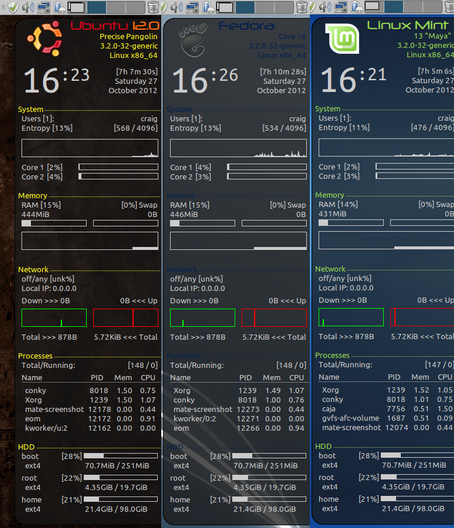Click the 16:23 clock in the Ubuntu panel
The height and width of the screenshot is (528, 454).
pos(57,80)
